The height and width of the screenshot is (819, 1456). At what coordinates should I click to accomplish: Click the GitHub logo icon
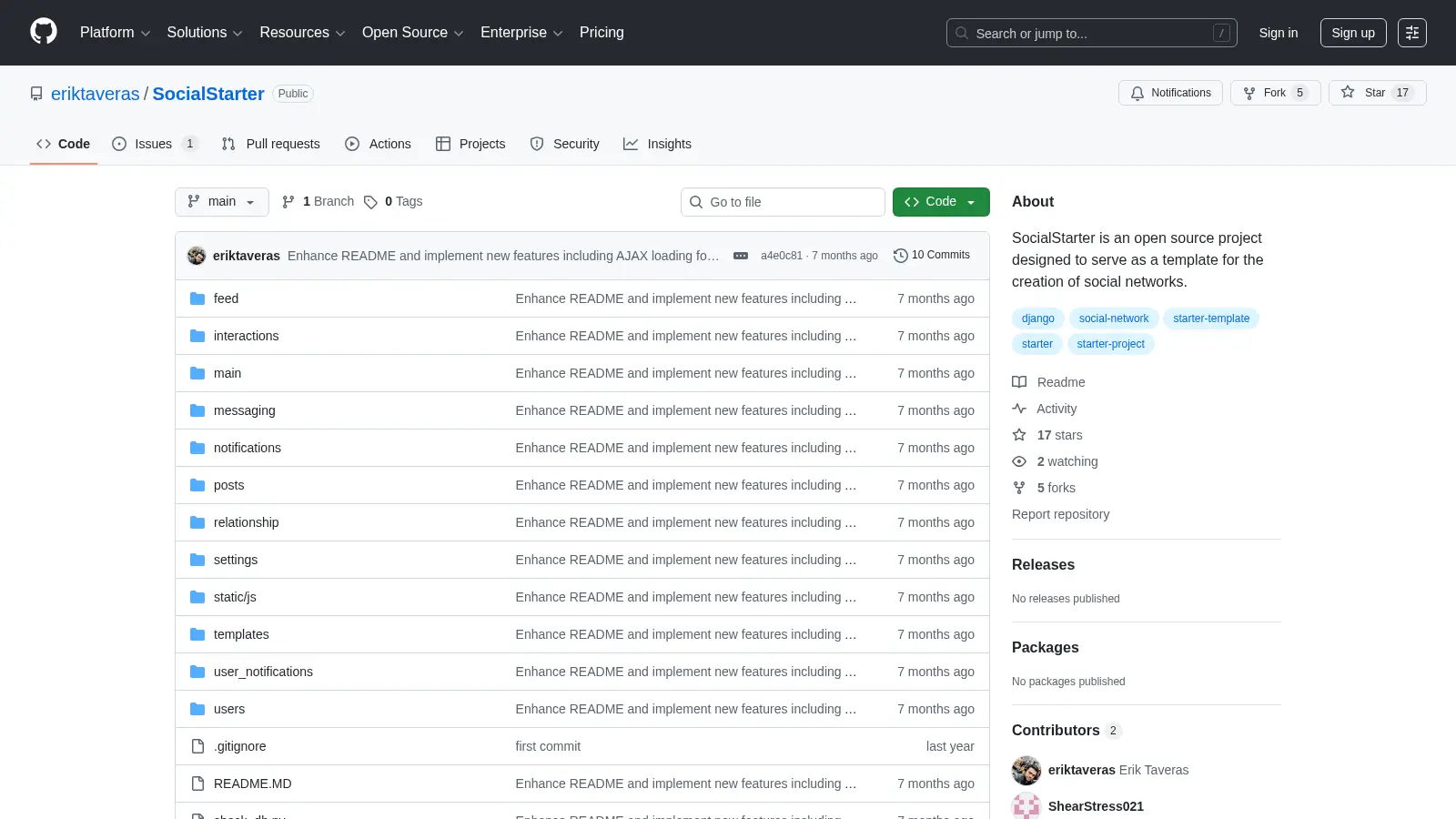tap(44, 32)
